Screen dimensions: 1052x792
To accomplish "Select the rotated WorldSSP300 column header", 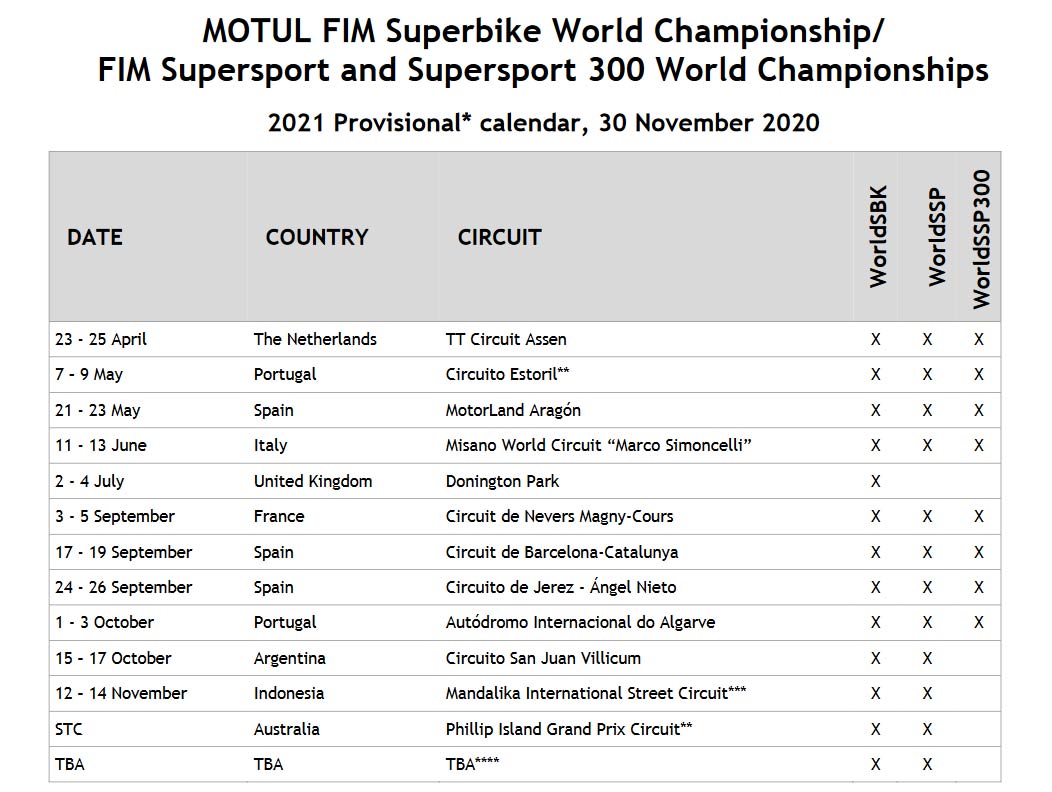I will (x=982, y=239).
